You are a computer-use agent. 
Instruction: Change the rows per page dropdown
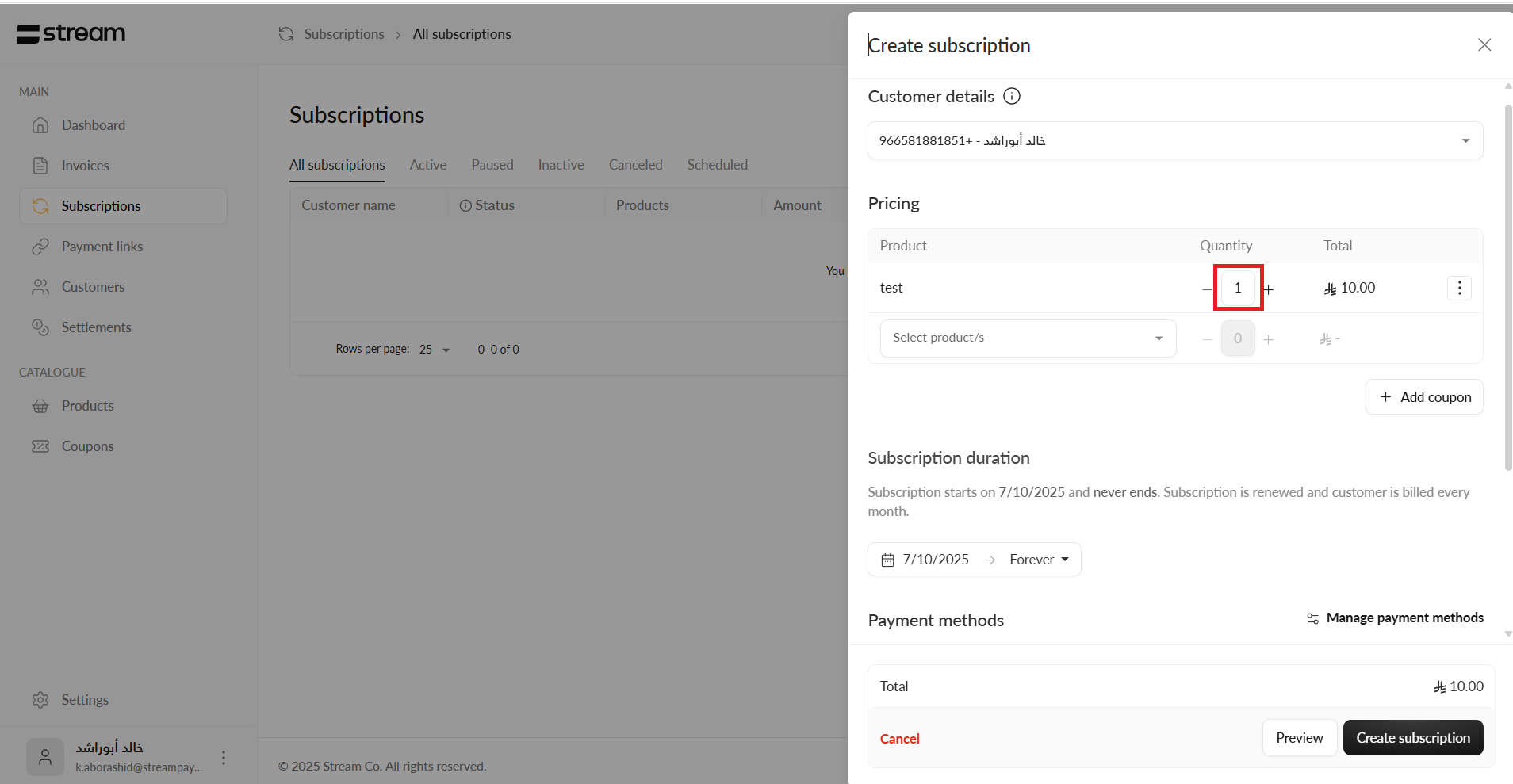pos(435,350)
